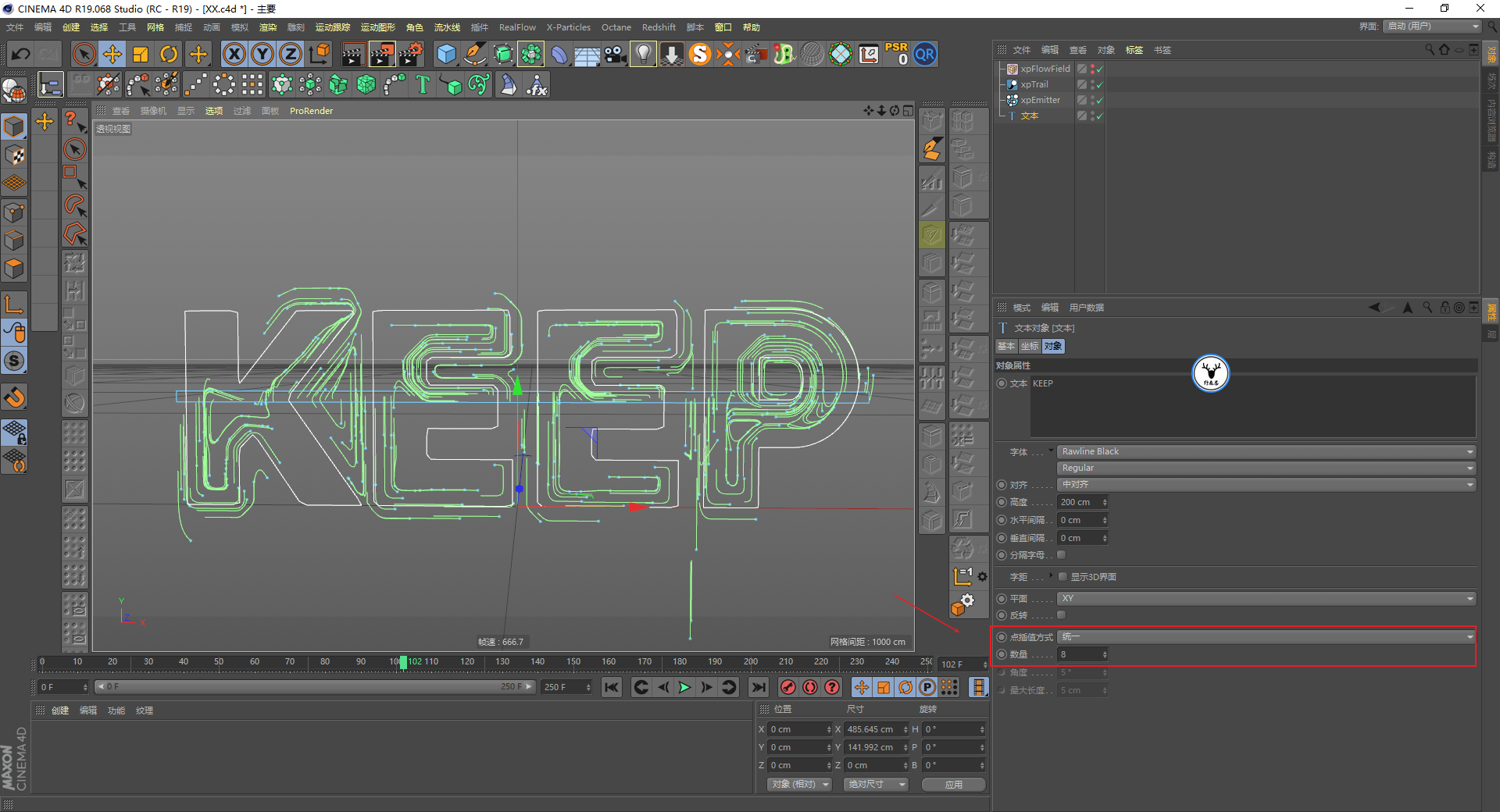The height and width of the screenshot is (812, 1500).
Task: Open the 启动 (用户) layout dropdown
Action: click(x=1432, y=27)
